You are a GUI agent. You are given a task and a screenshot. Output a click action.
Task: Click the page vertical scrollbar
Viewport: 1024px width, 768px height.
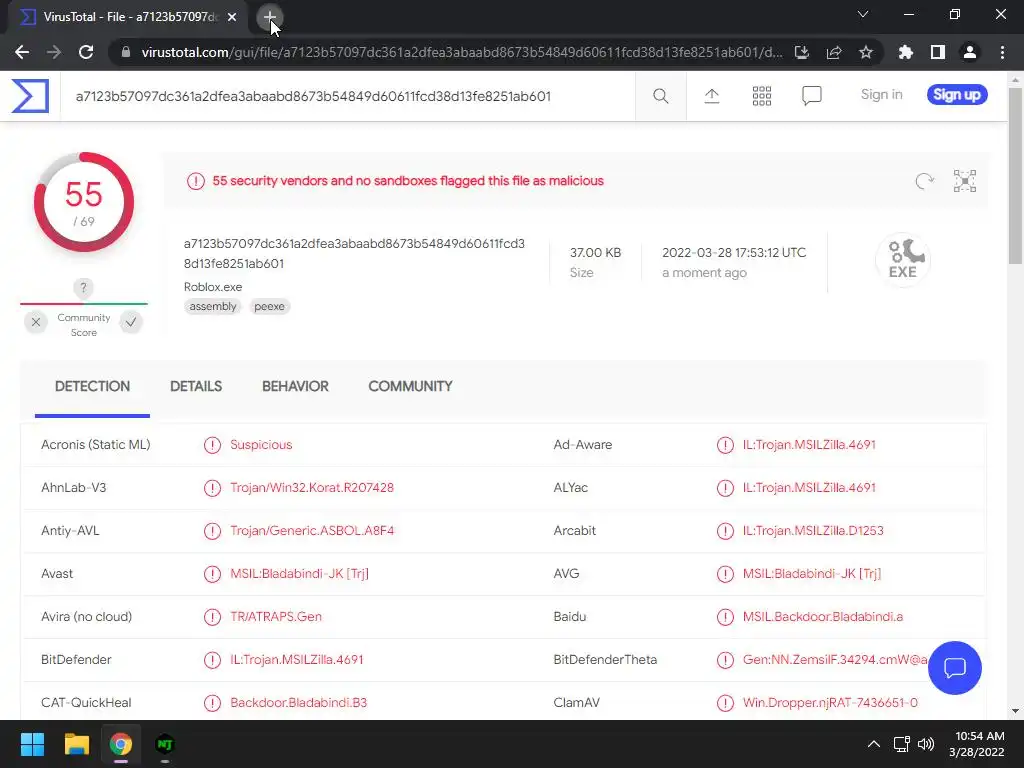[1015, 176]
